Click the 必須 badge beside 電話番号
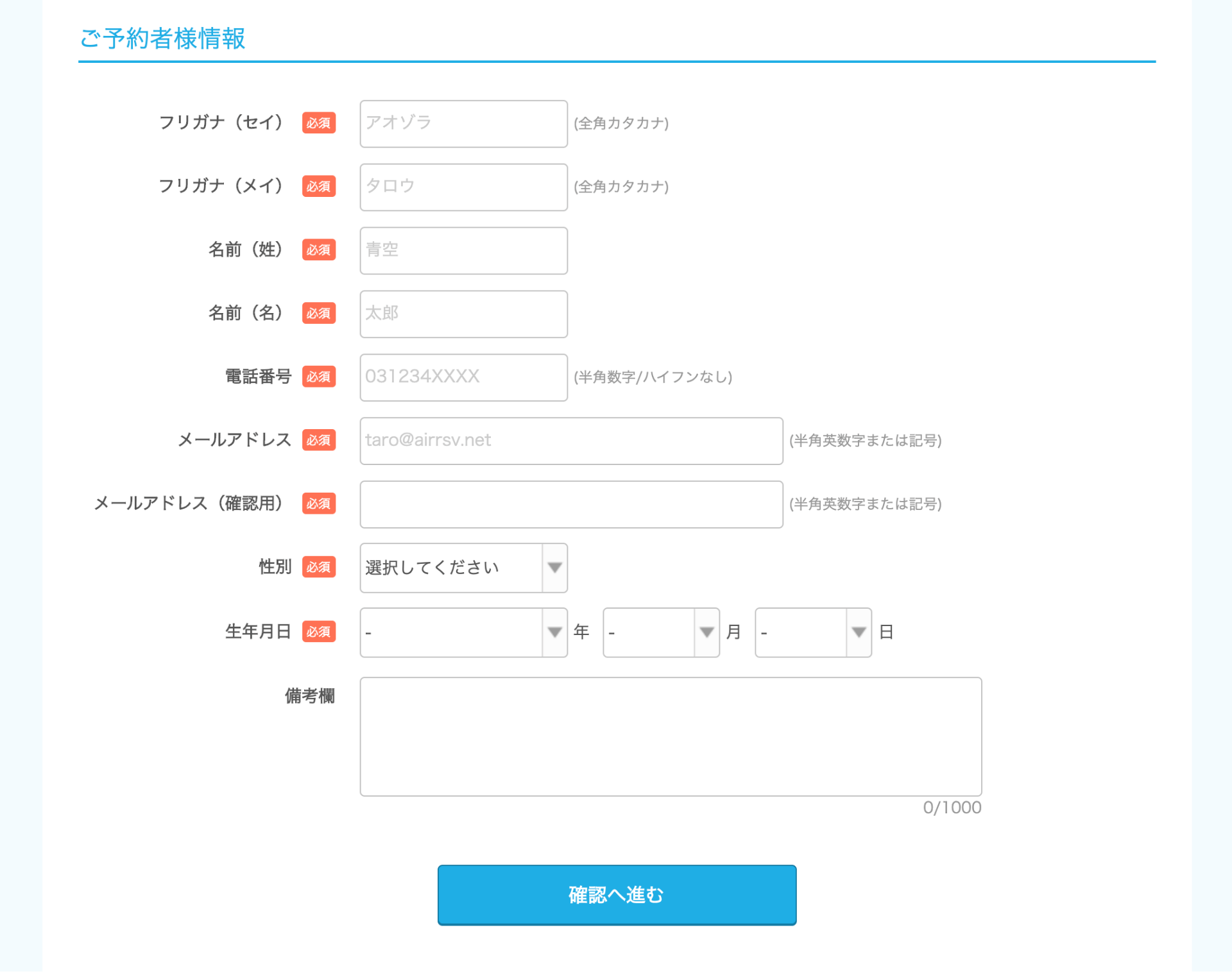 [x=319, y=377]
